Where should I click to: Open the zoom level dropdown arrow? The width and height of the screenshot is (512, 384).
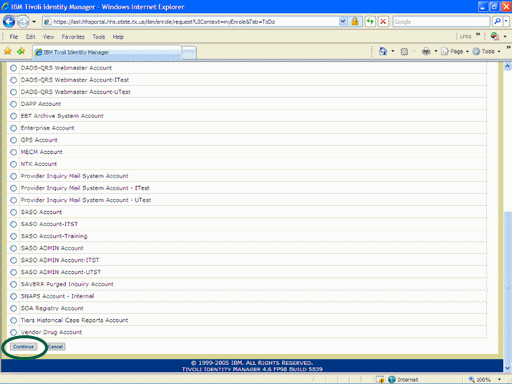click(x=500, y=379)
